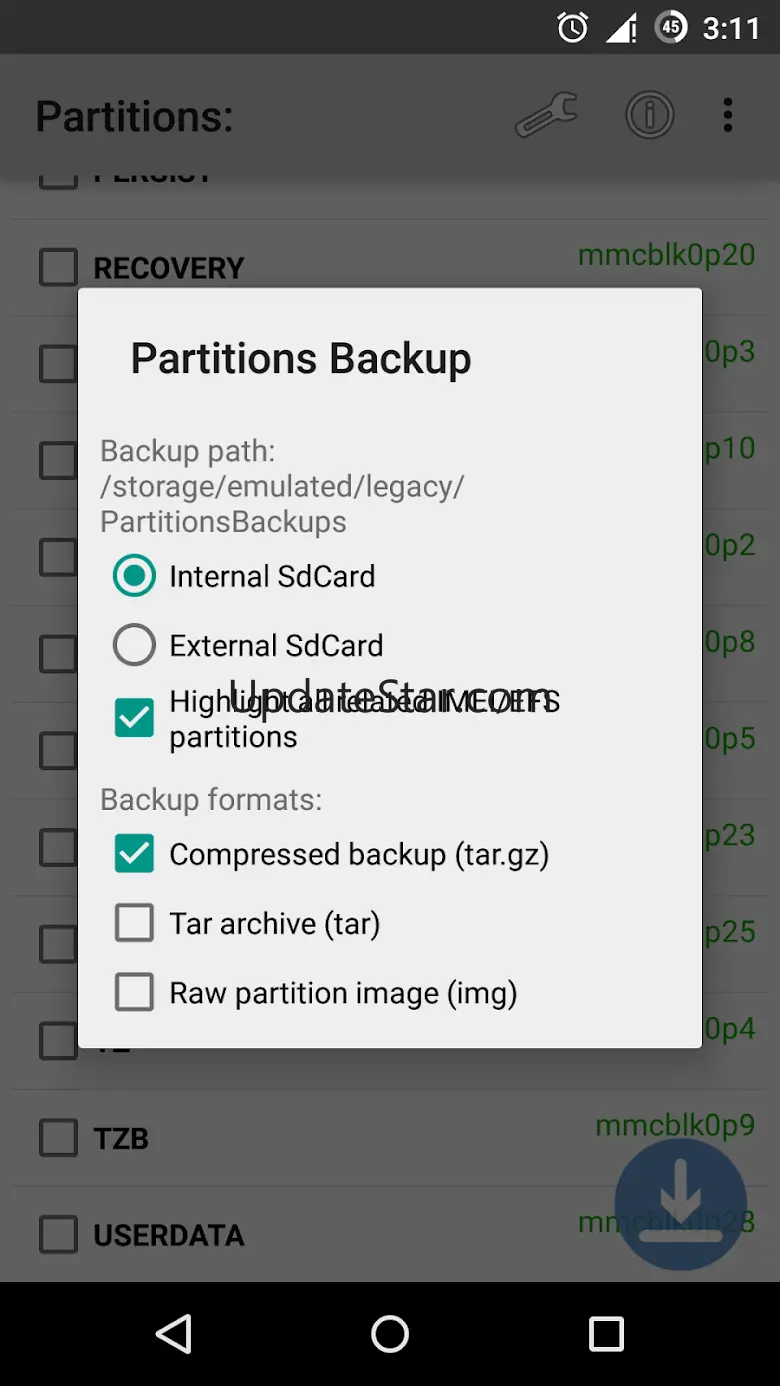Open the recent apps square button

pyautogui.click(x=606, y=1333)
